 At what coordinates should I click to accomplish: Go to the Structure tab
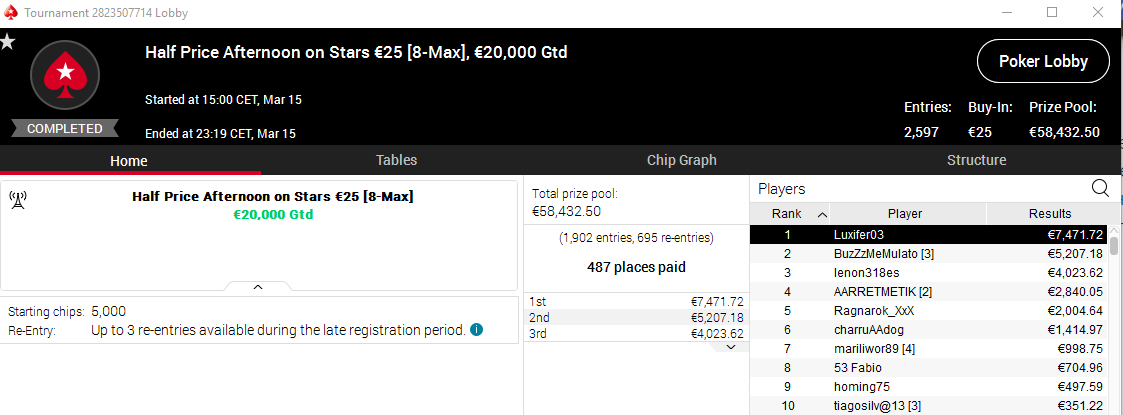(976, 160)
